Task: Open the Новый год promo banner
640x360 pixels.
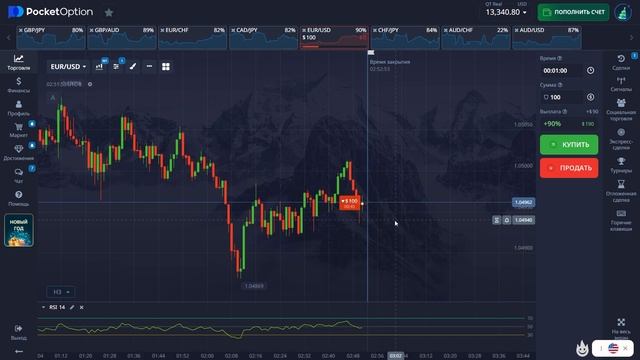Action: coord(19,230)
